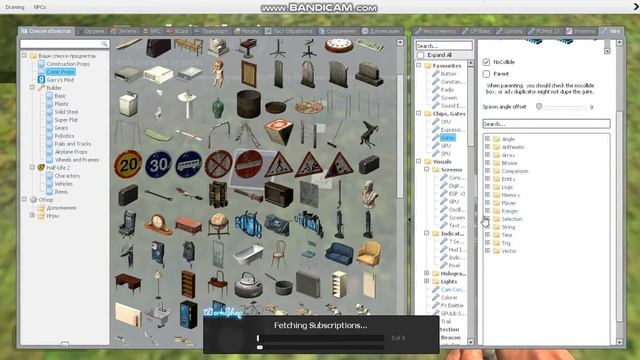Select the Trig gates folder

point(506,243)
